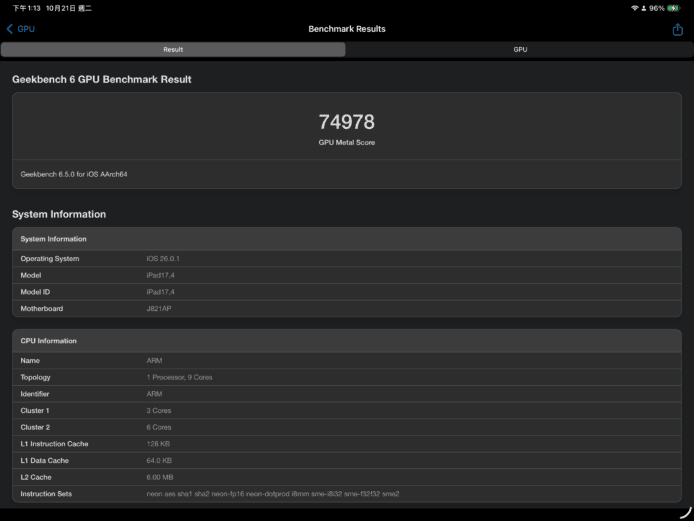The height and width of the screenshot is (521, 694).
Task: Select the Cluster 1 row
Action: 346,411
